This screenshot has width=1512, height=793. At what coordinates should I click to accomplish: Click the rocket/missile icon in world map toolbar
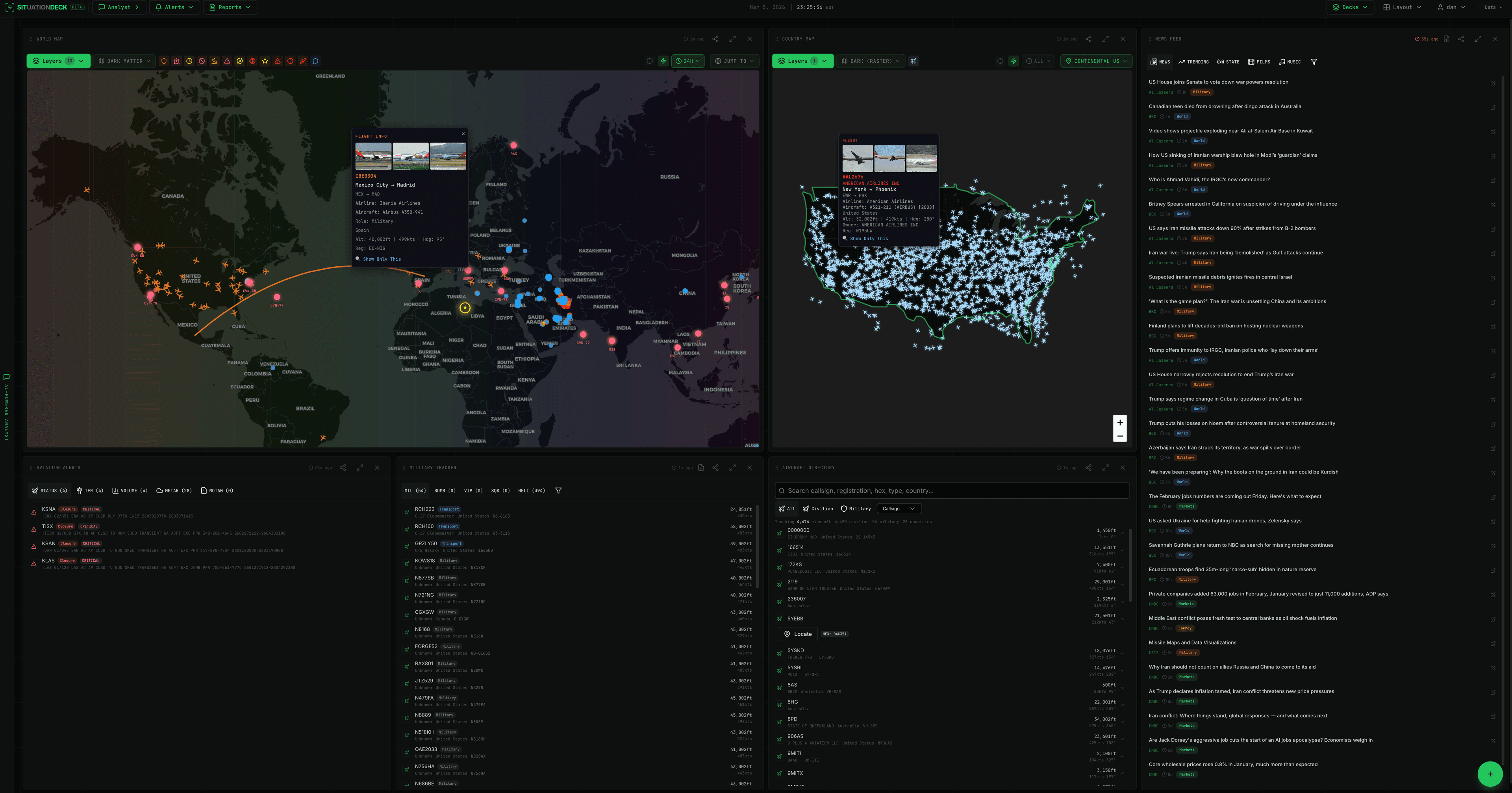[x=303, y=61]
